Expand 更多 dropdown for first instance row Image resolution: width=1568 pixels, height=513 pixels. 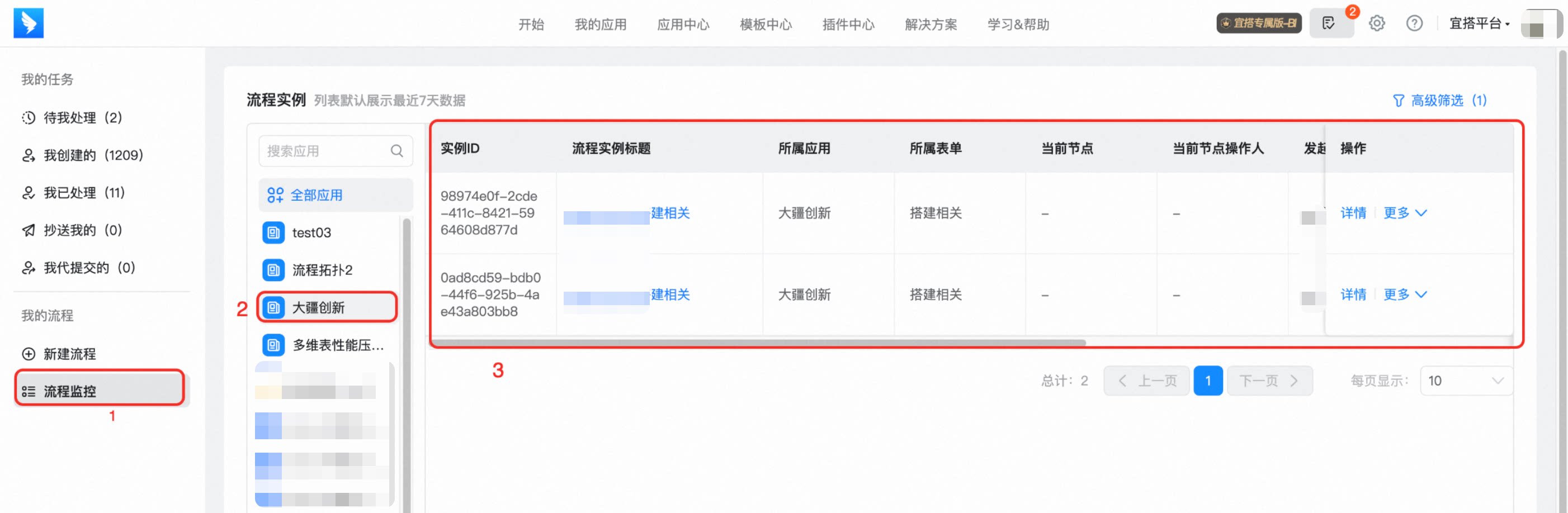(1404, 213)
